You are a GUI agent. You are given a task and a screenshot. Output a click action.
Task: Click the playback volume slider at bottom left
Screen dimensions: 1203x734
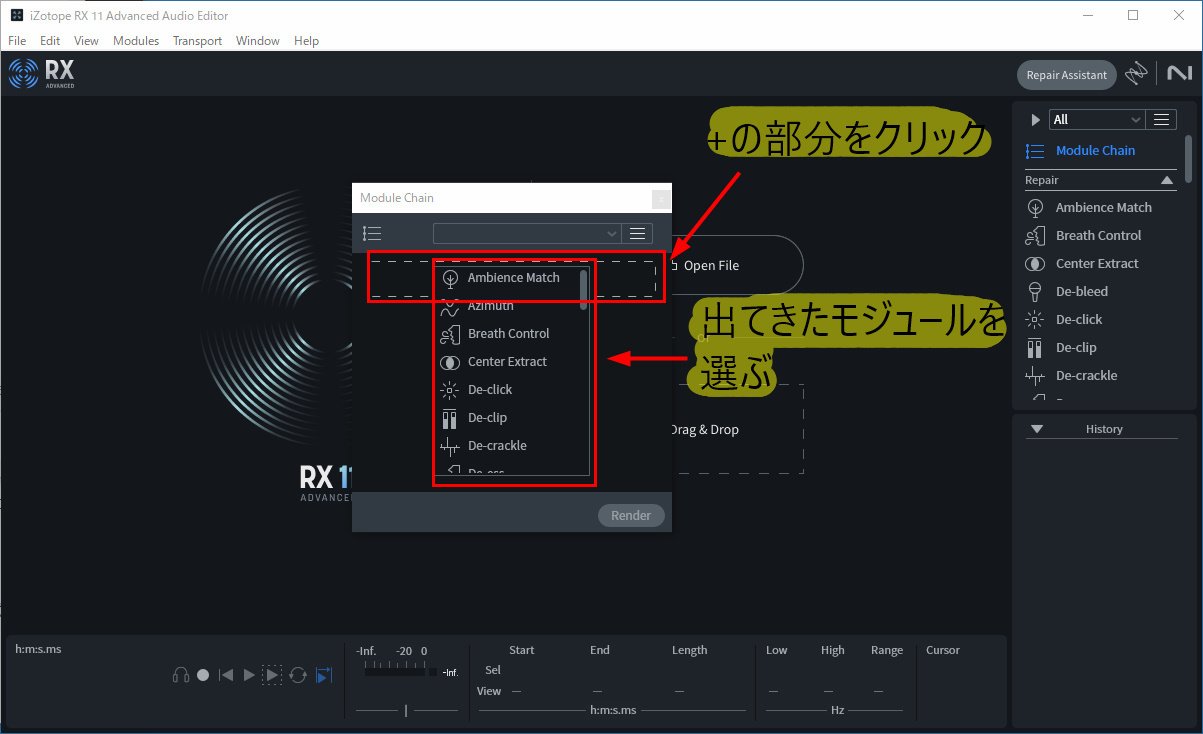coord(405,710)
